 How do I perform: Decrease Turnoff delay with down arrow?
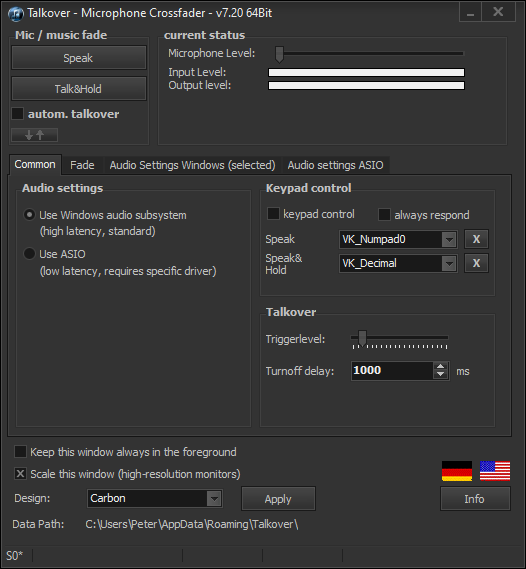tap(440, 374)
